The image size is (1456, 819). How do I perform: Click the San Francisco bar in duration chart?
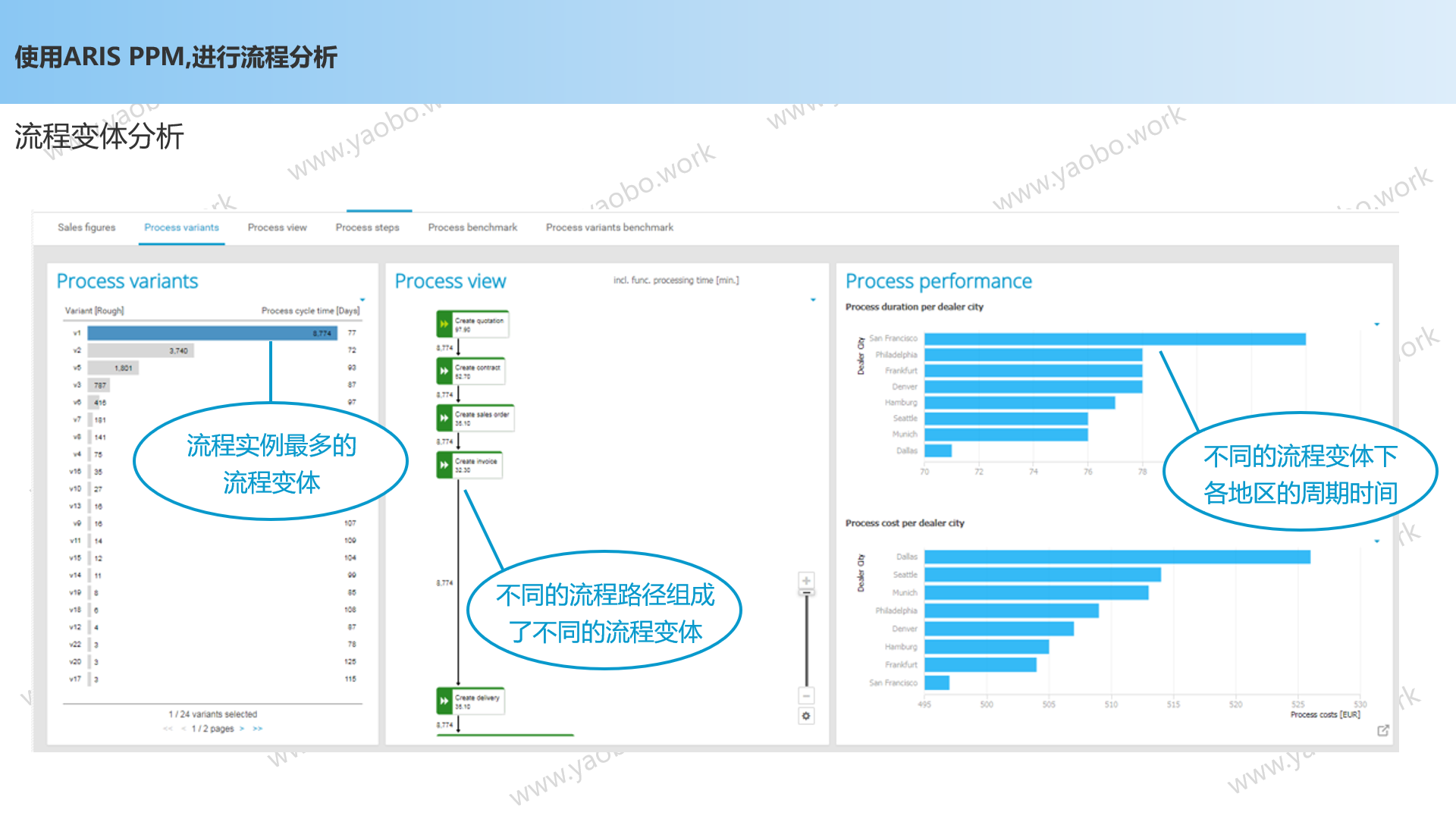coord(1115,339)
